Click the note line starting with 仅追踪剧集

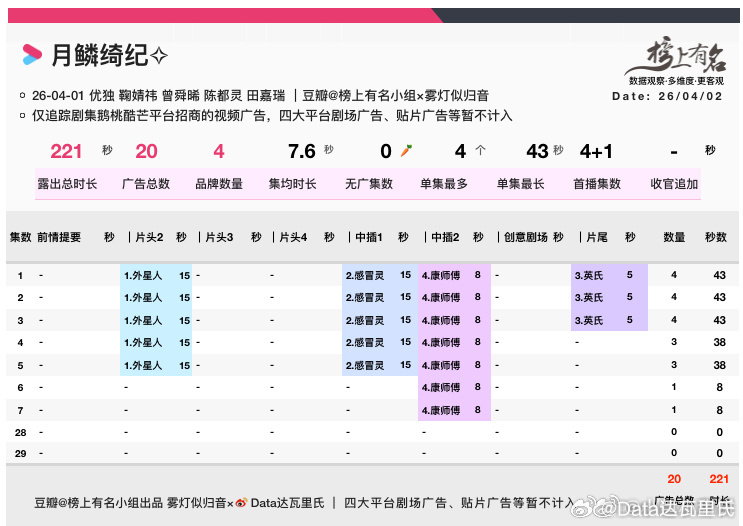pyautogui.click(x=272, y=116)
